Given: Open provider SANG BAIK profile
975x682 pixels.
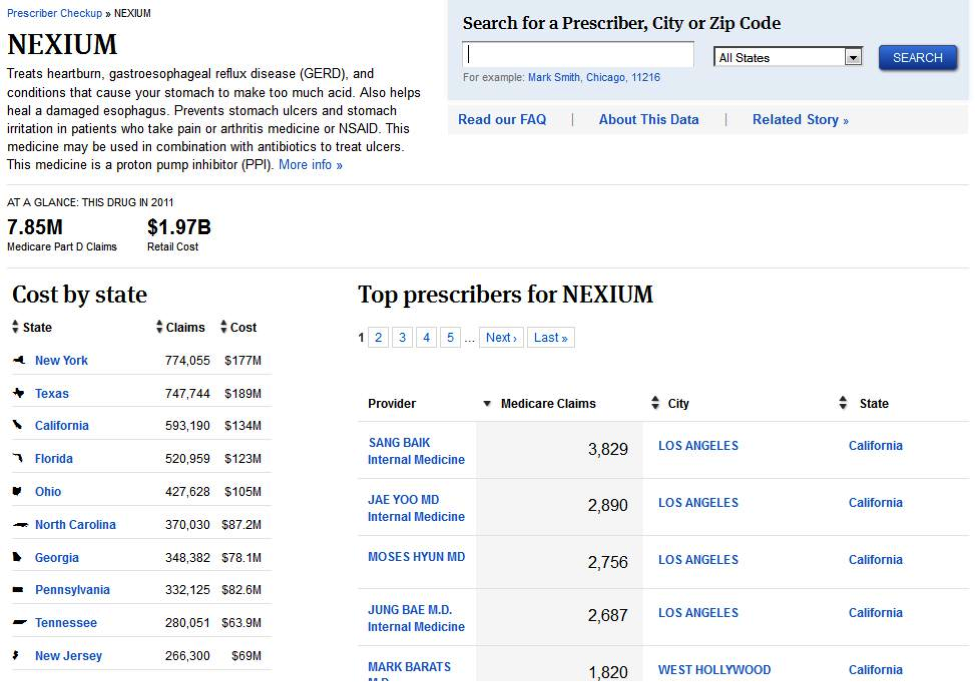Looking at the screenshot, I should point(399,443).
